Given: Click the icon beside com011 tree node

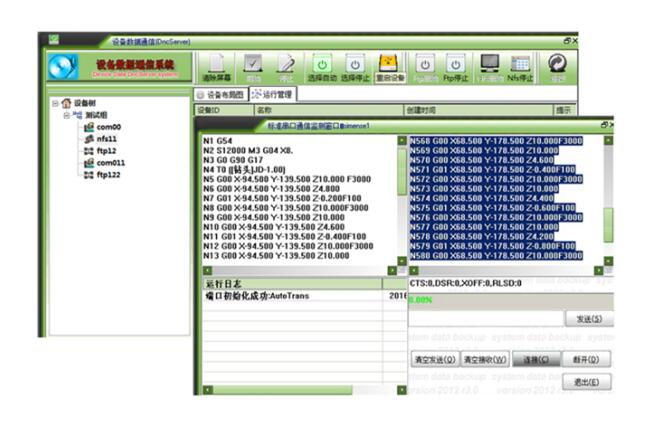Looking at the screenshot, I should tap(89, 163).
